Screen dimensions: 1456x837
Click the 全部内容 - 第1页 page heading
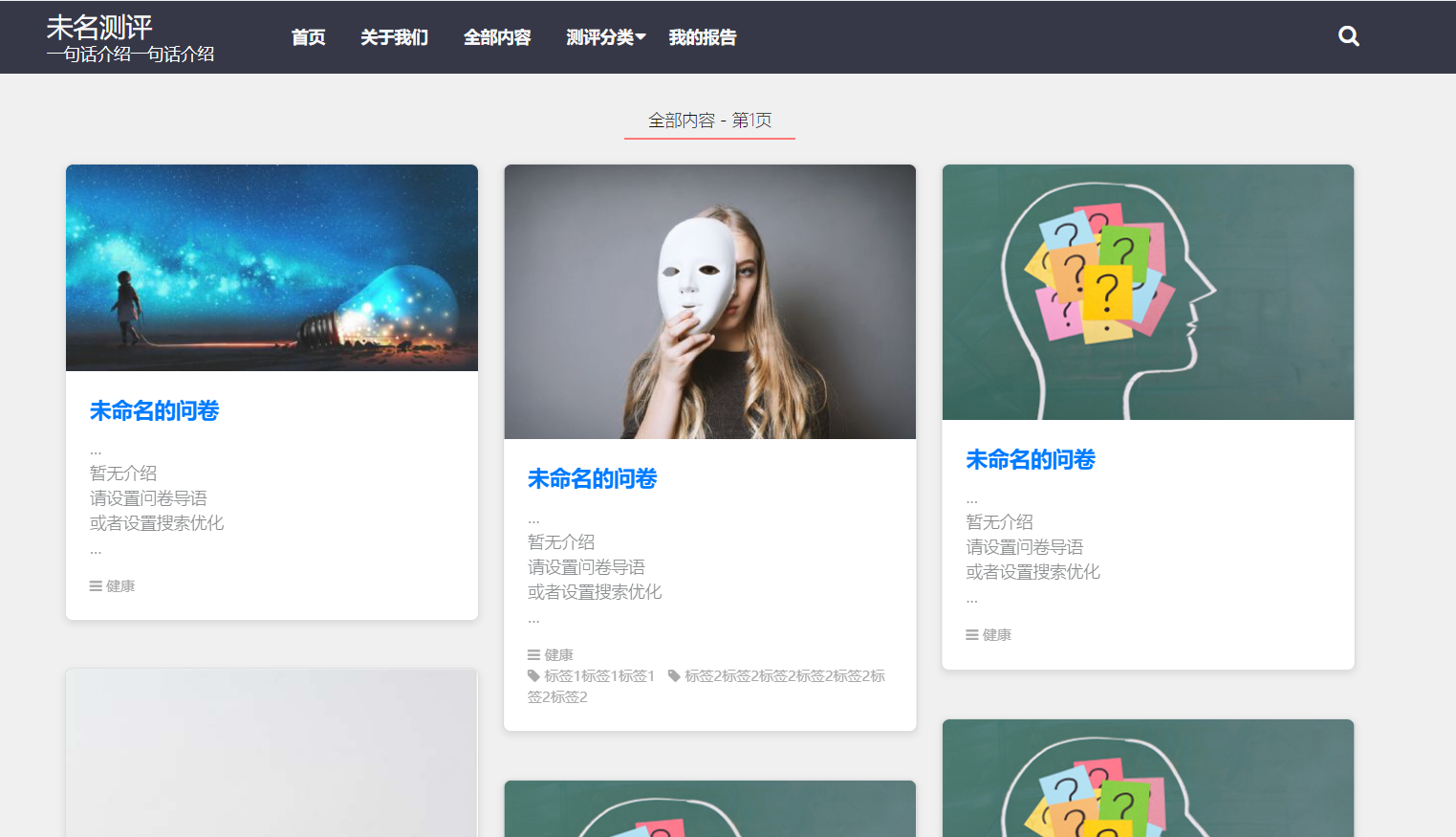pyautogui.click(x=709, y=121)
